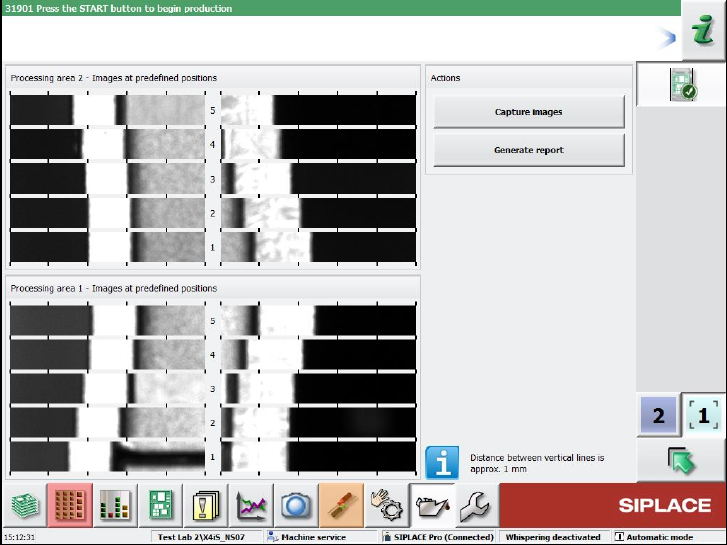Click image strip 2 in Processing area 2

point(213,213)
